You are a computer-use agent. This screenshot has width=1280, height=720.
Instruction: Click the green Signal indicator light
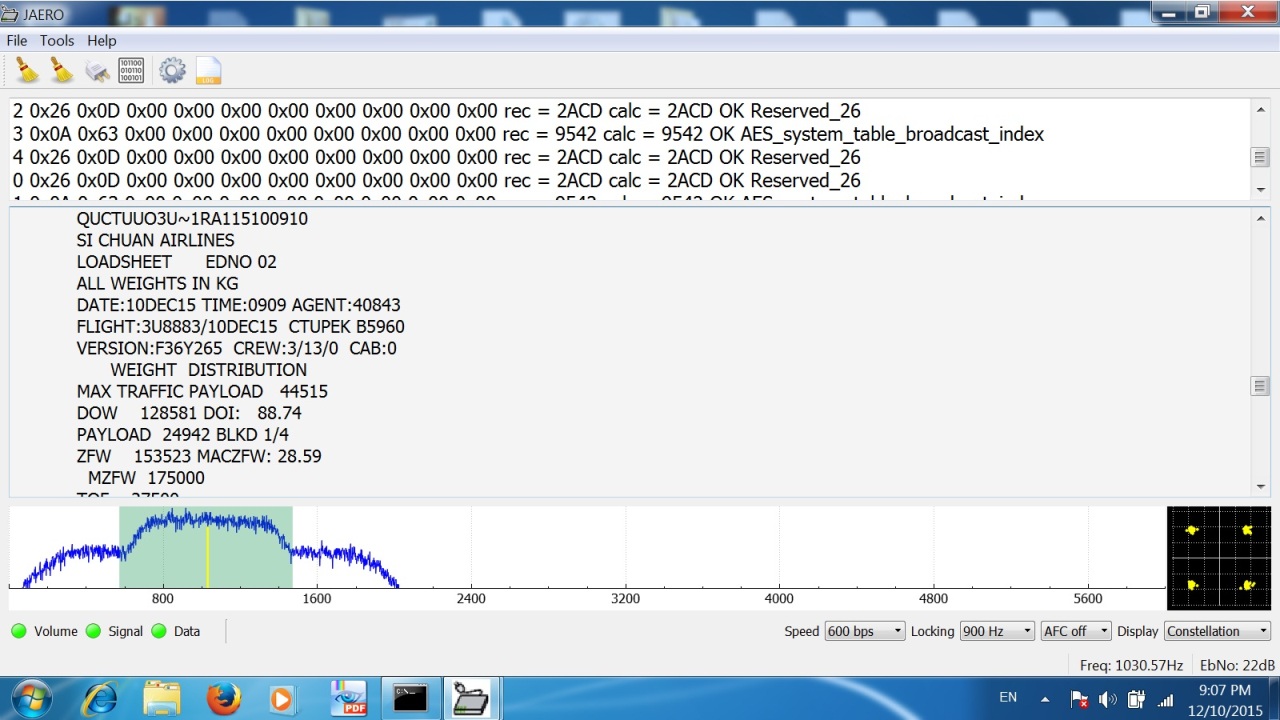click(x=93, y=631)
